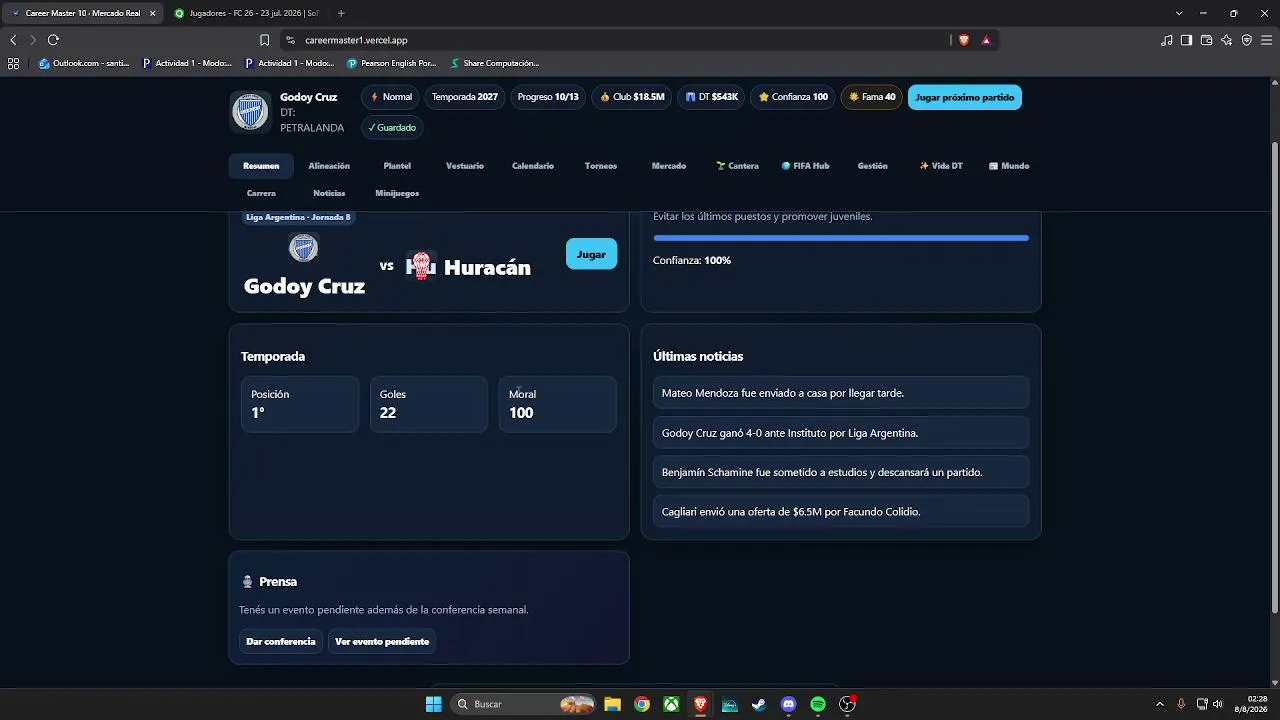
Task: Open the Torneos tab
Action: coord(601,166)
